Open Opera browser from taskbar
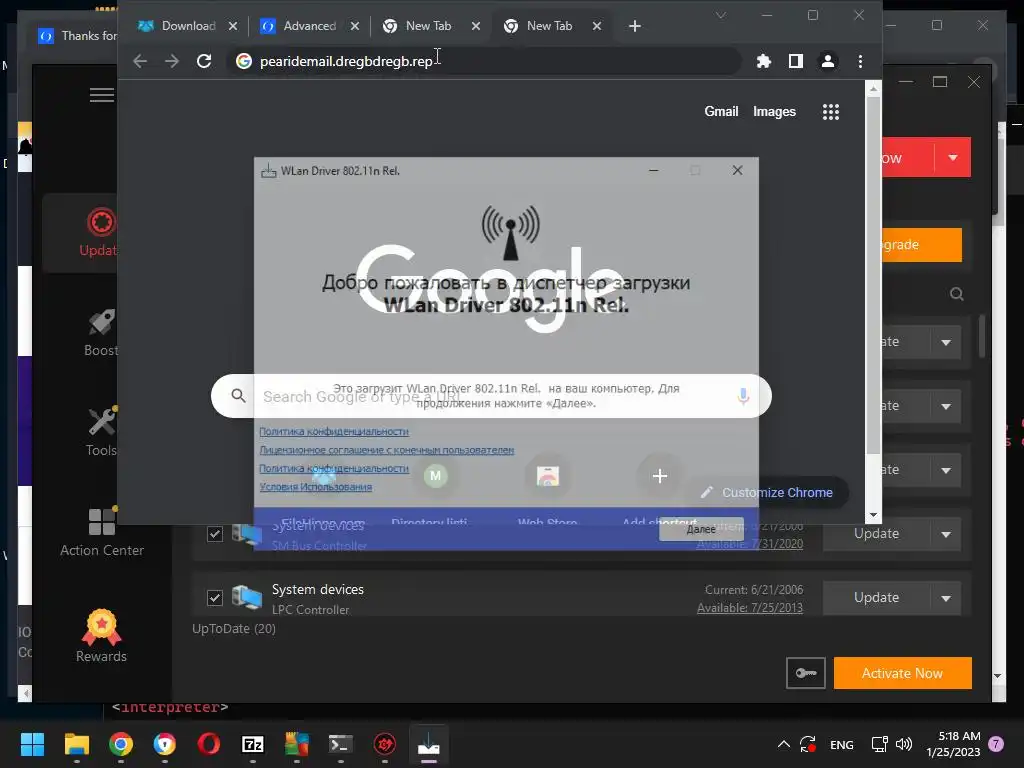 [209, 744]
